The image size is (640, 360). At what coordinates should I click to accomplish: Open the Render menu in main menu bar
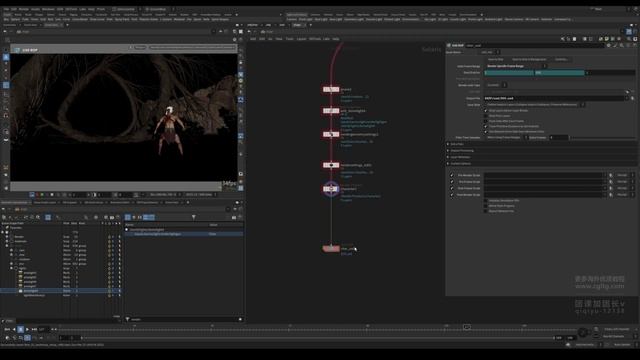[24, 9]
